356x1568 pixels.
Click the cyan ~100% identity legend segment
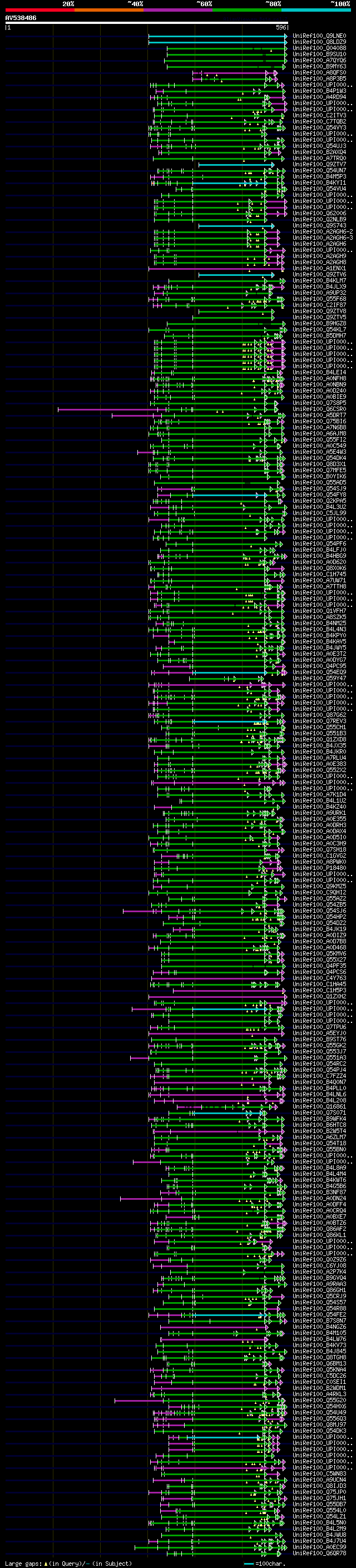tap(316, 10)
